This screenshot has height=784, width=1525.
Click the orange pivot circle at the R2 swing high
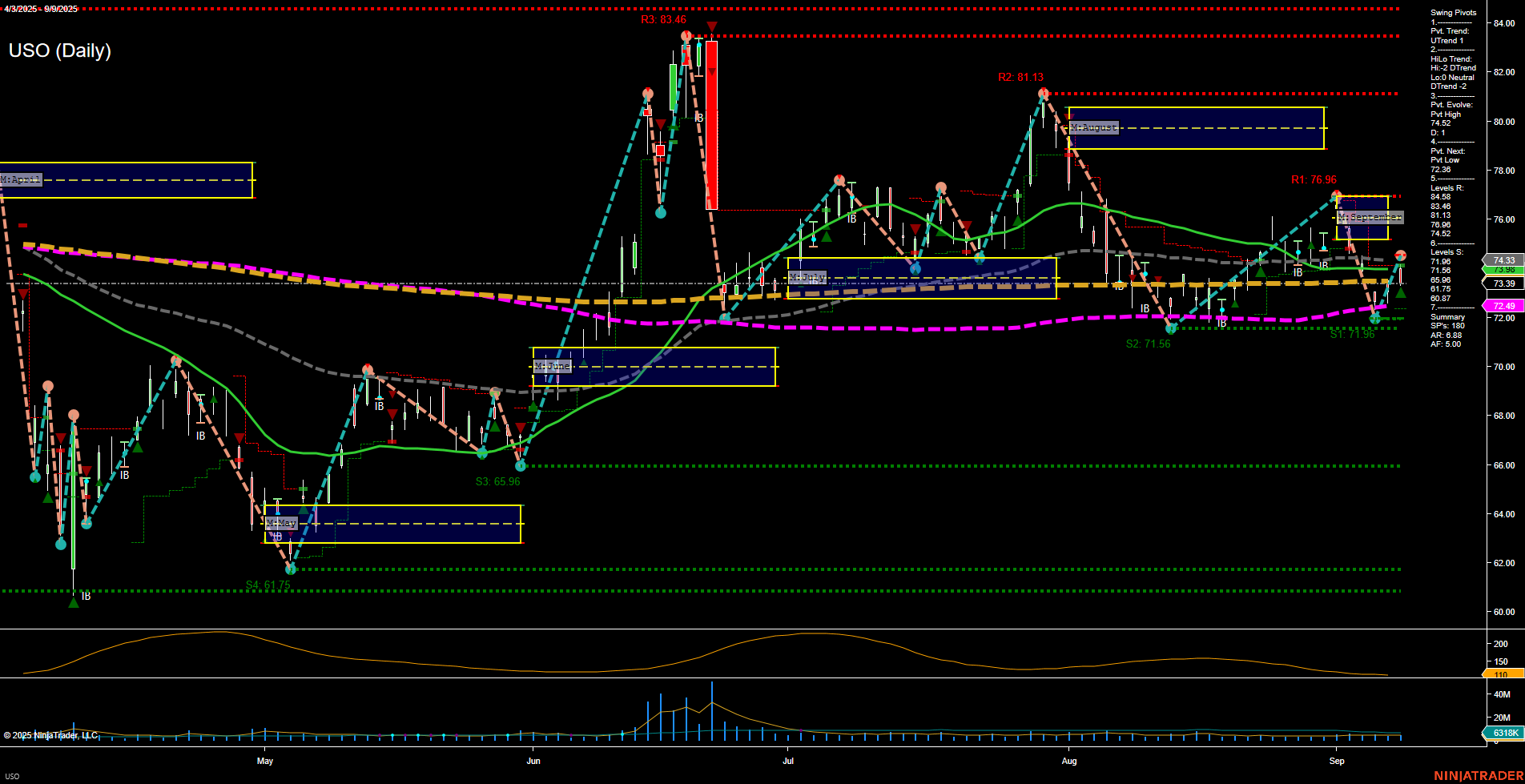[1042, 92]
